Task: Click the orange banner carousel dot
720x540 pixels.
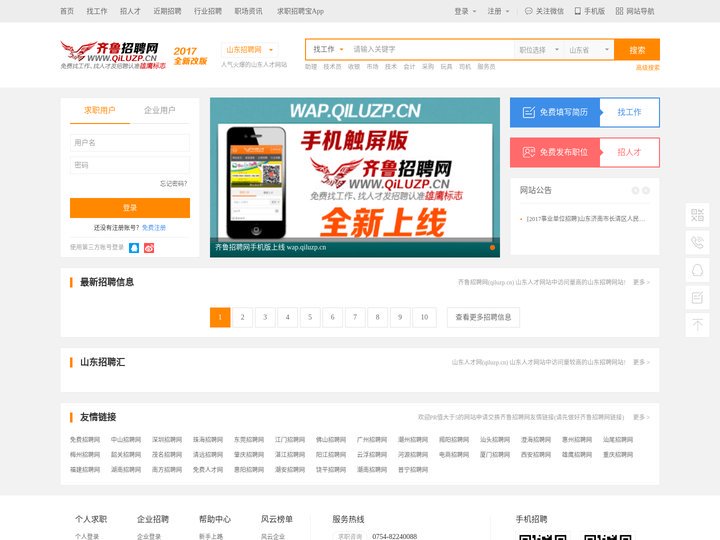Action: pyautogui.click(x=492, y=248)
